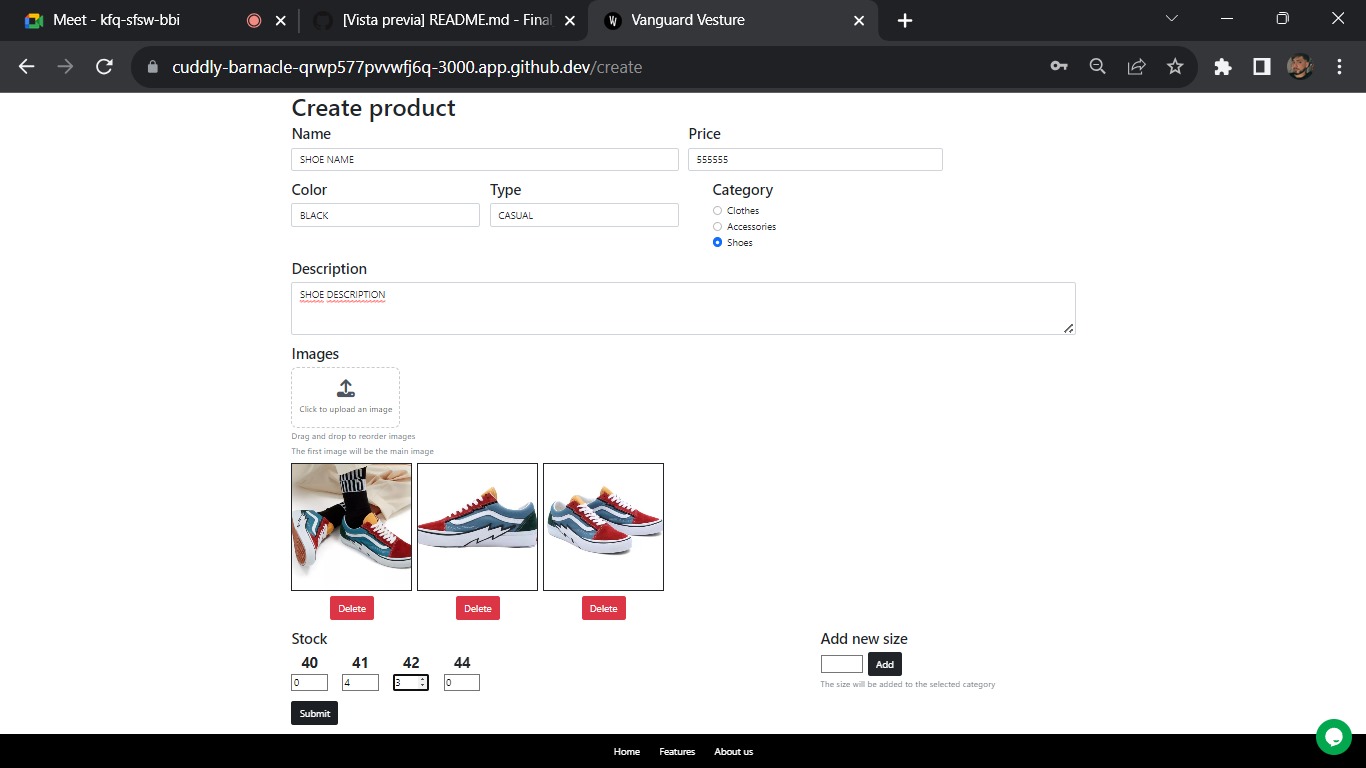Click stock field for size 41

(x=360, y=683)
